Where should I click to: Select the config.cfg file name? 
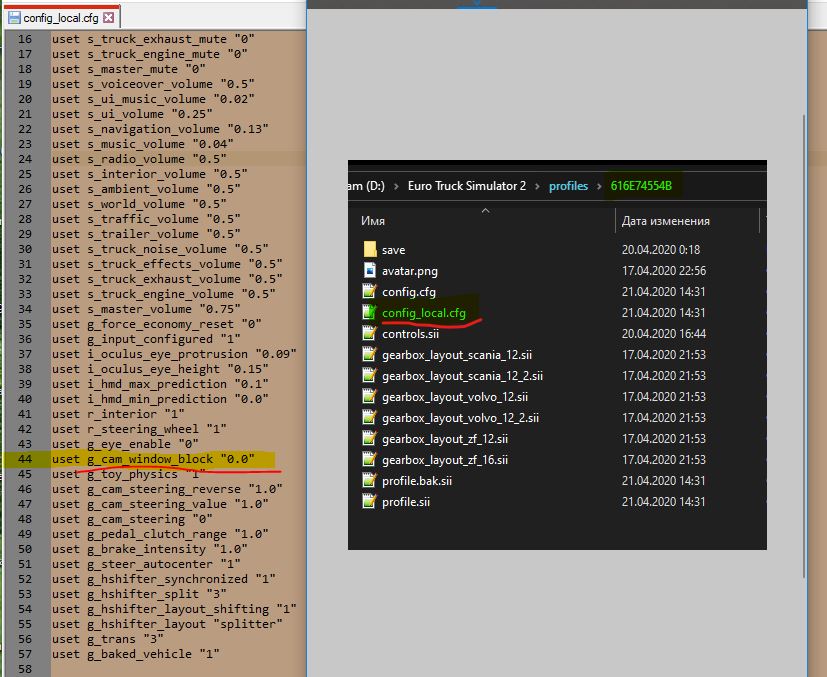[x=409, y=292]
